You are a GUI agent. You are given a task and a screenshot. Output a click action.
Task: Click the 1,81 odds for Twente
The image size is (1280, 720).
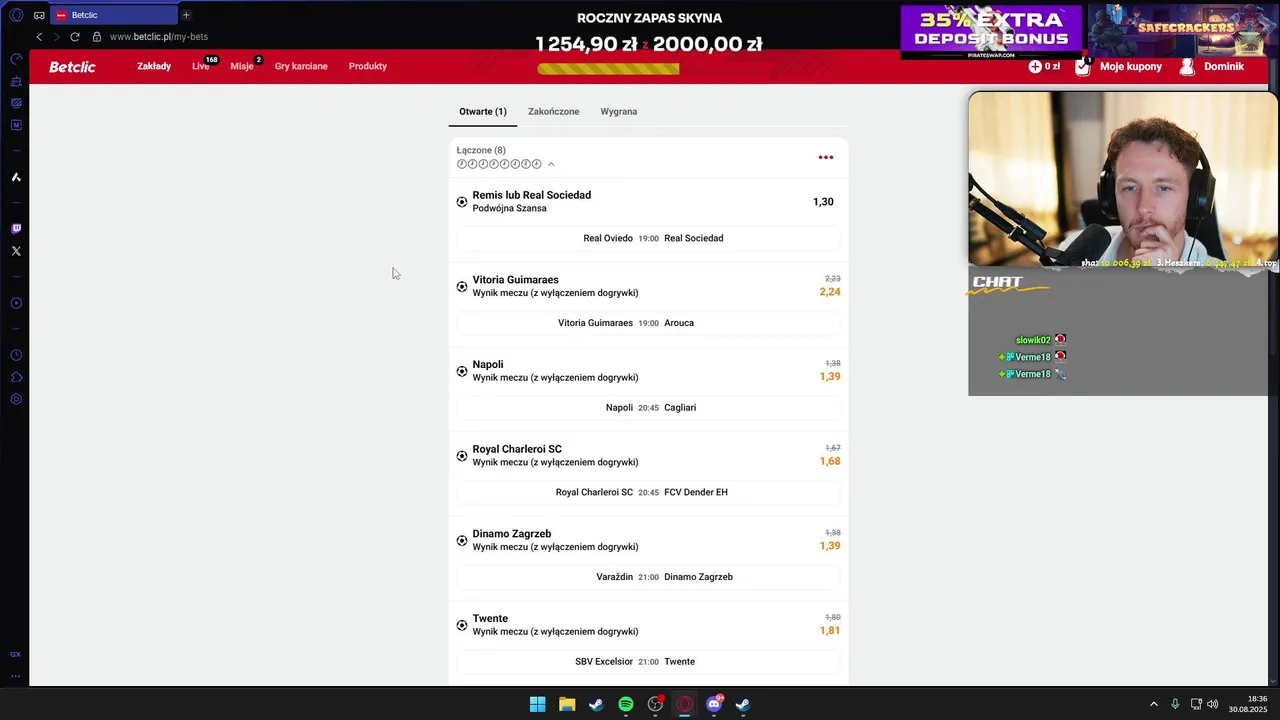pos(830,631)
